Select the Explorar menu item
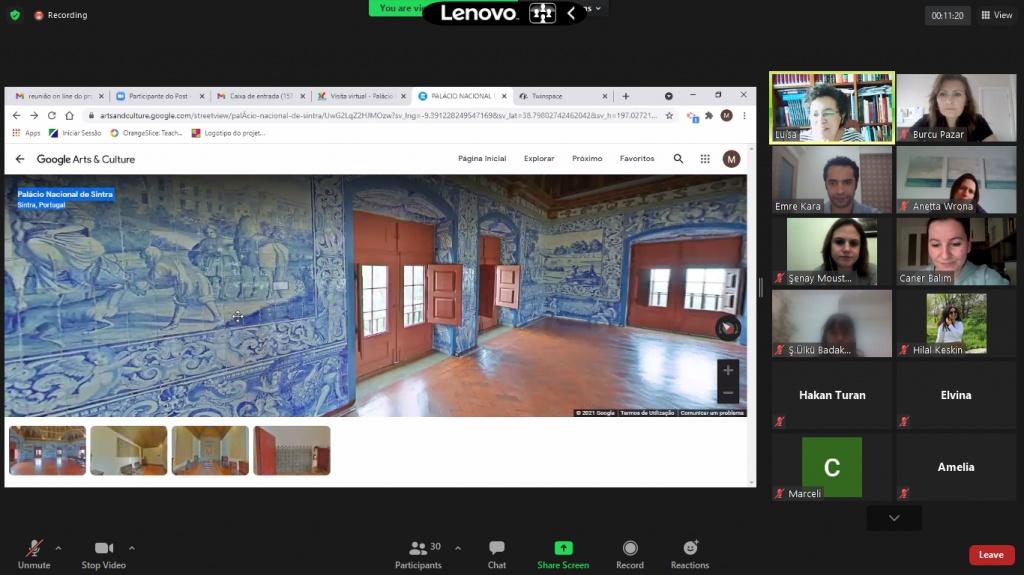 [539, 159]
